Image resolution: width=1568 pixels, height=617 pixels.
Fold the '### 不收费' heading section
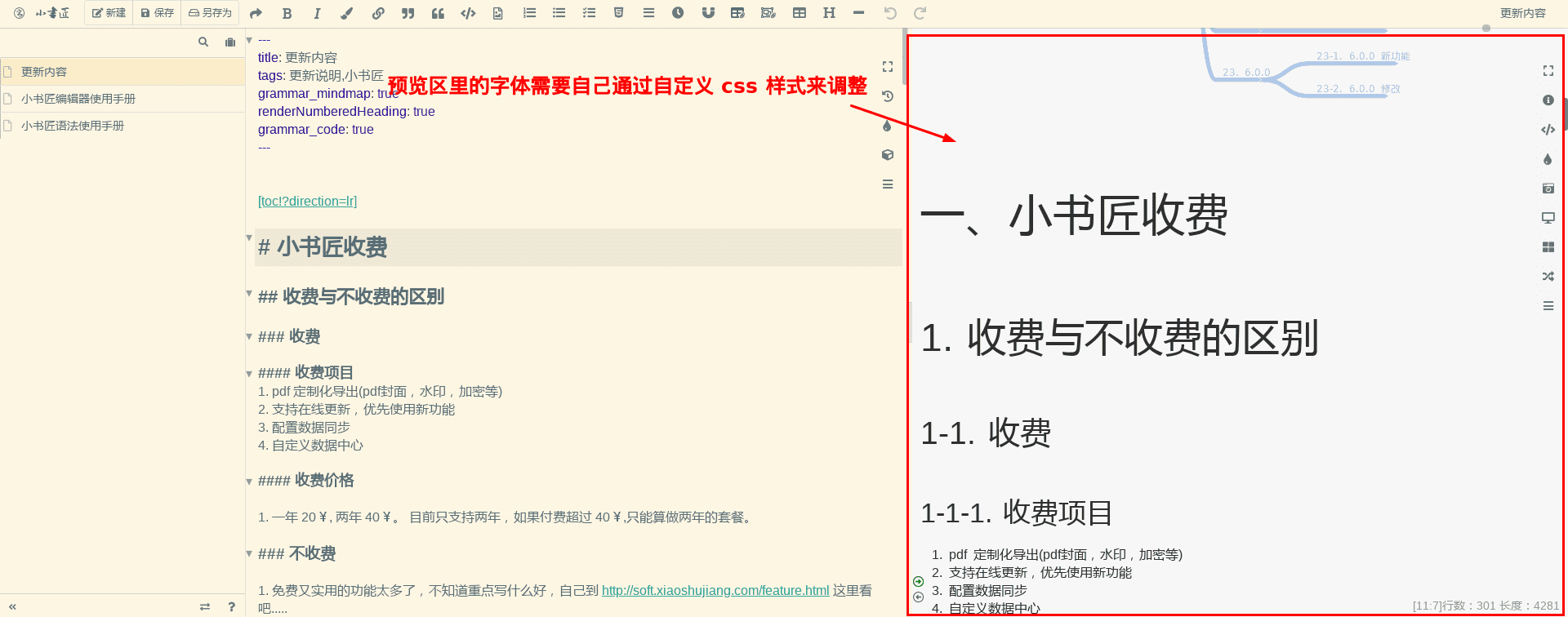(x=249, y=553)
